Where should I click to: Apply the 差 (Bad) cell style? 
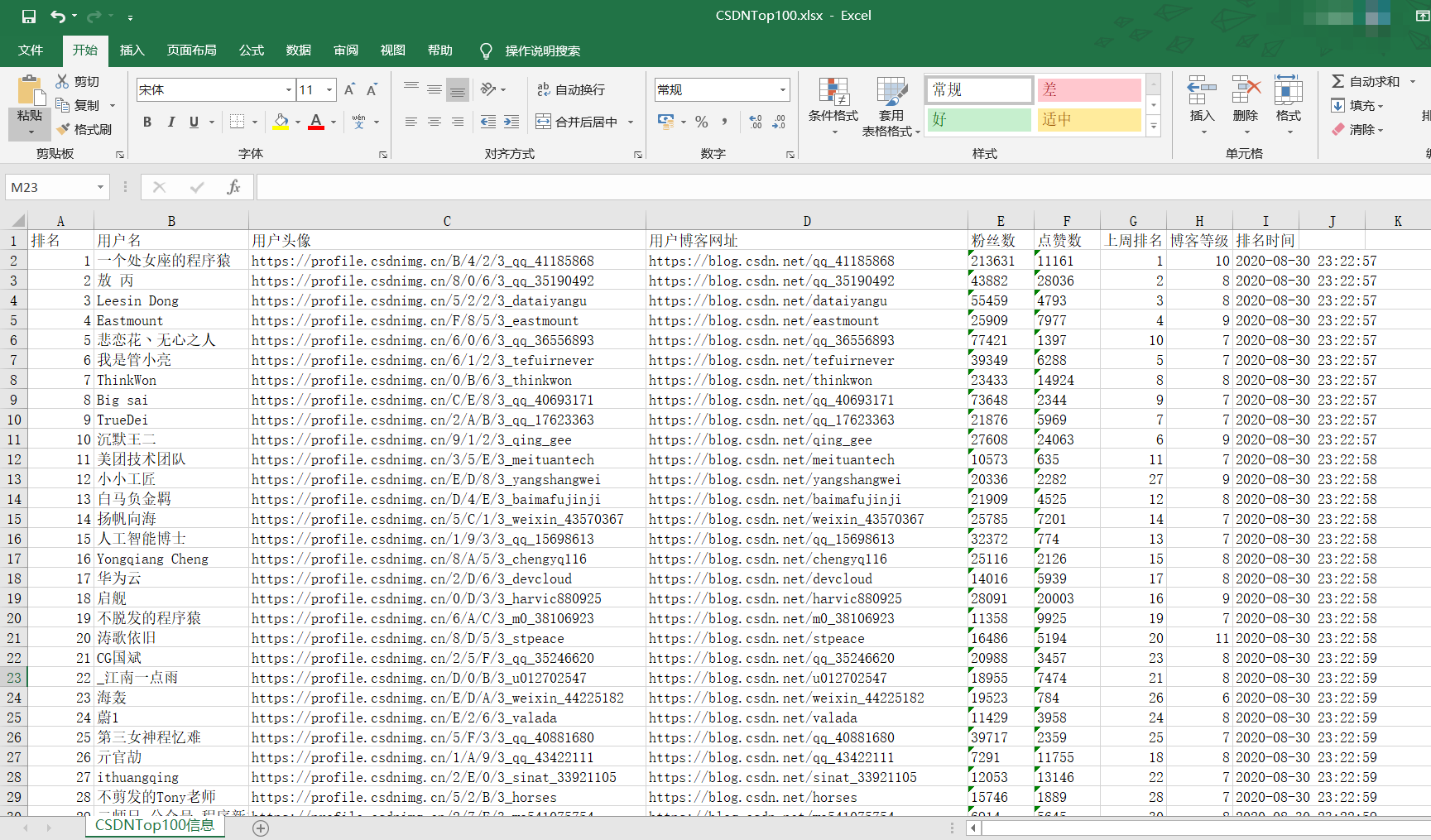coord(1089,89)
